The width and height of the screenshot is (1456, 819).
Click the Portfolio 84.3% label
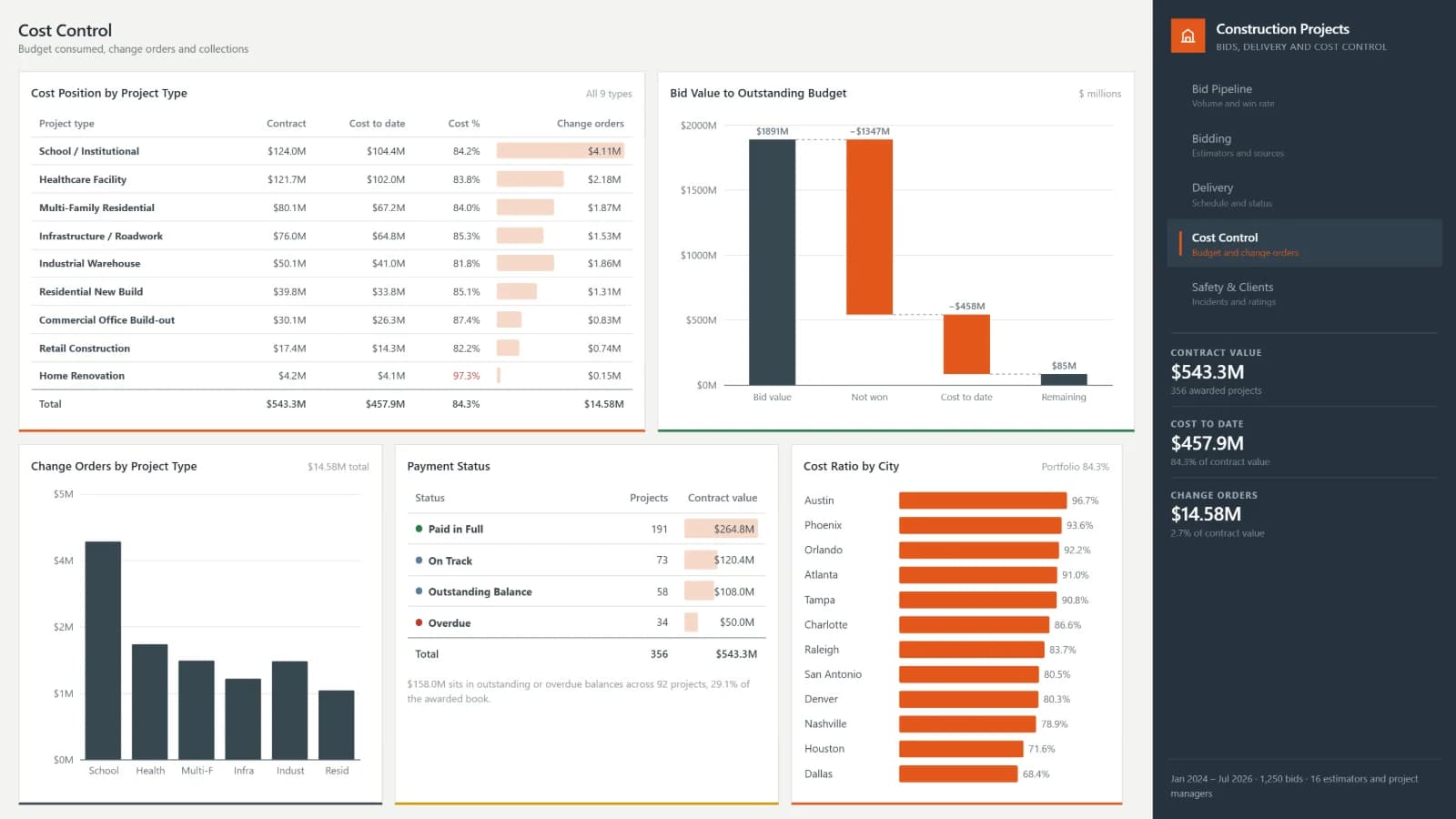1075,467
